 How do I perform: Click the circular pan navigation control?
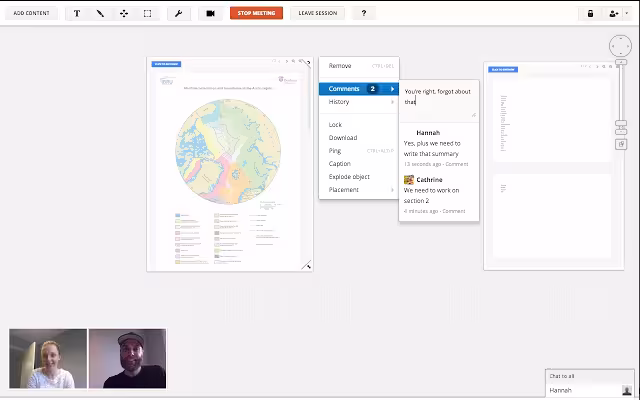point(620,46)
